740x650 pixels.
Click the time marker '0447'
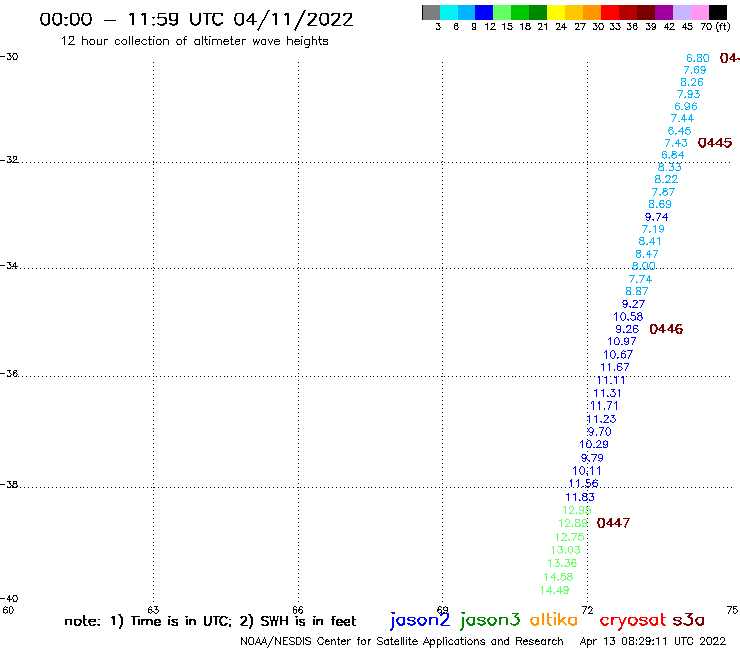pyautogui.click(x=614, y=523)
